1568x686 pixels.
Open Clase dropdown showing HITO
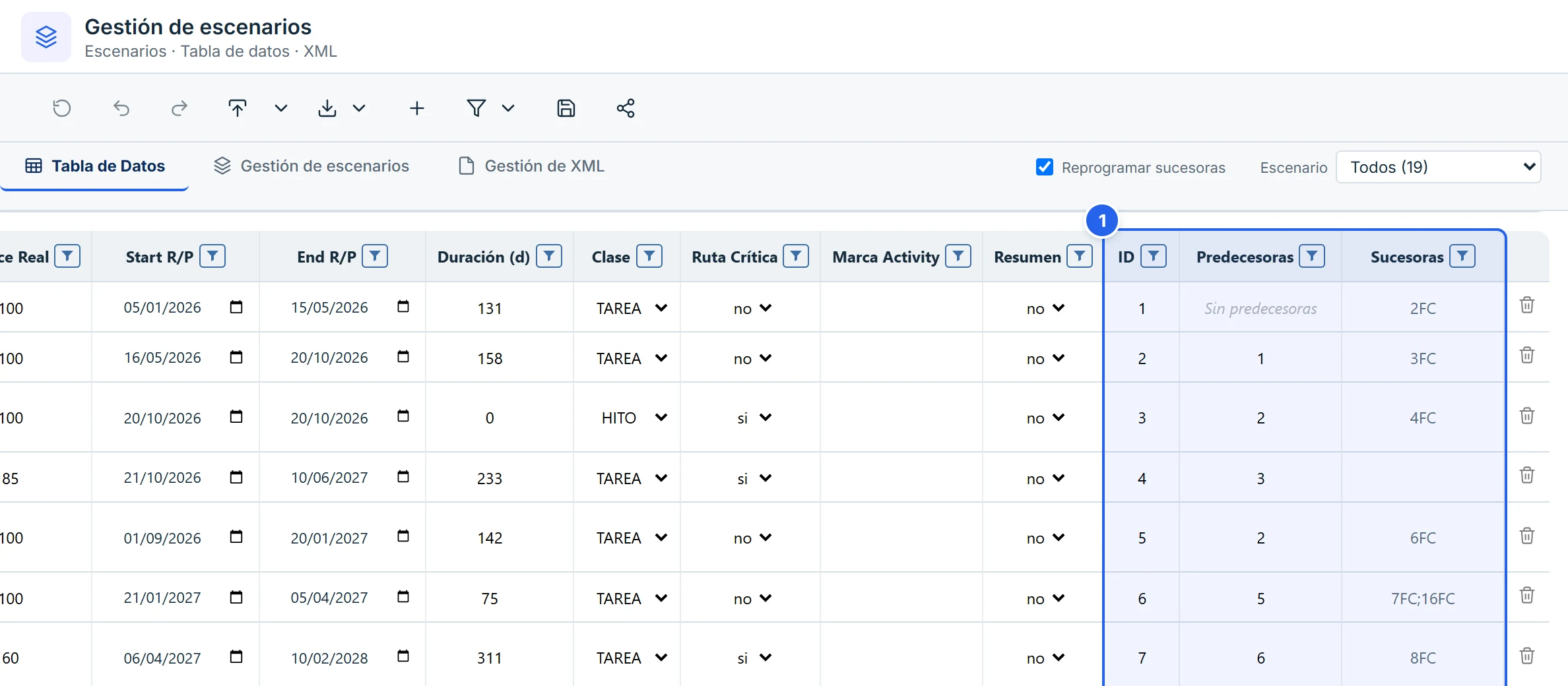click(x=631, y=418)
